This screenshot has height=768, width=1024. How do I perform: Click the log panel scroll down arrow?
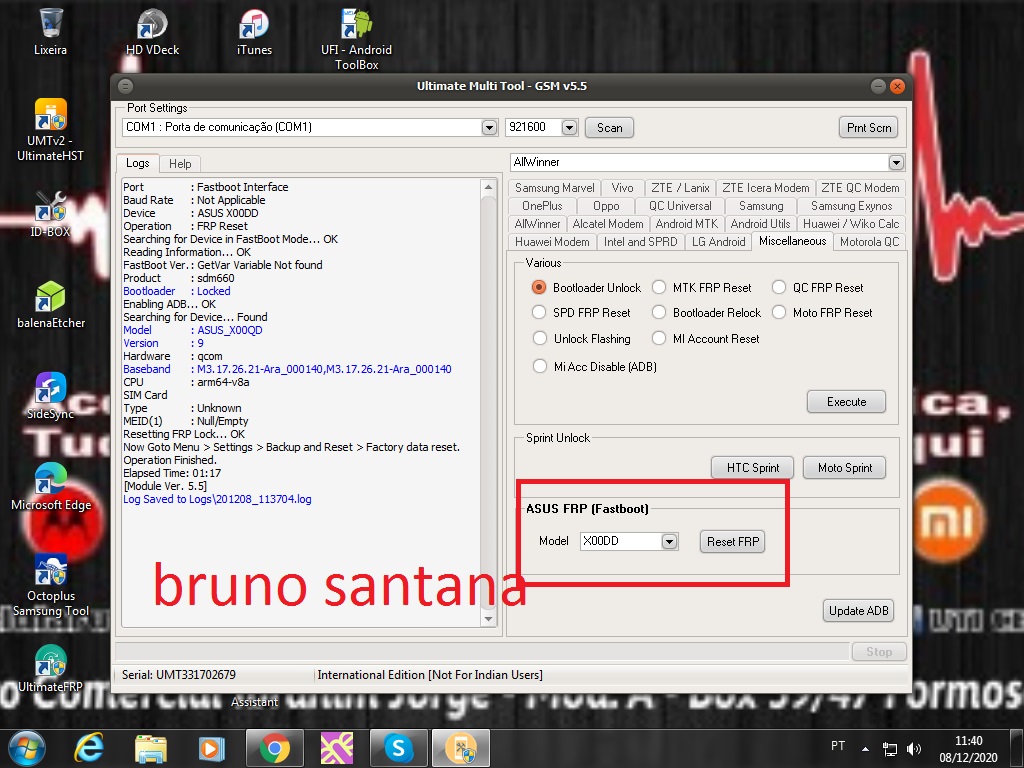click(x=488, y=618)
